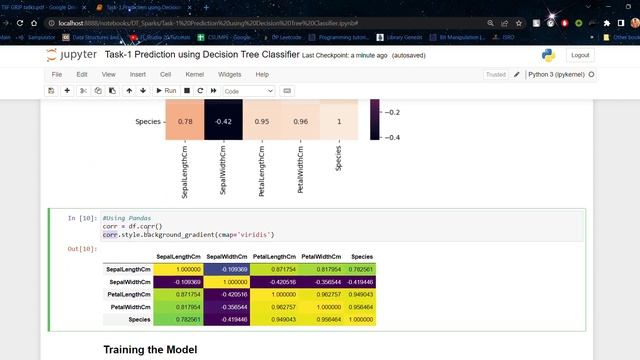
Task: Click the Jupyter logo
Action: point(71,55)
